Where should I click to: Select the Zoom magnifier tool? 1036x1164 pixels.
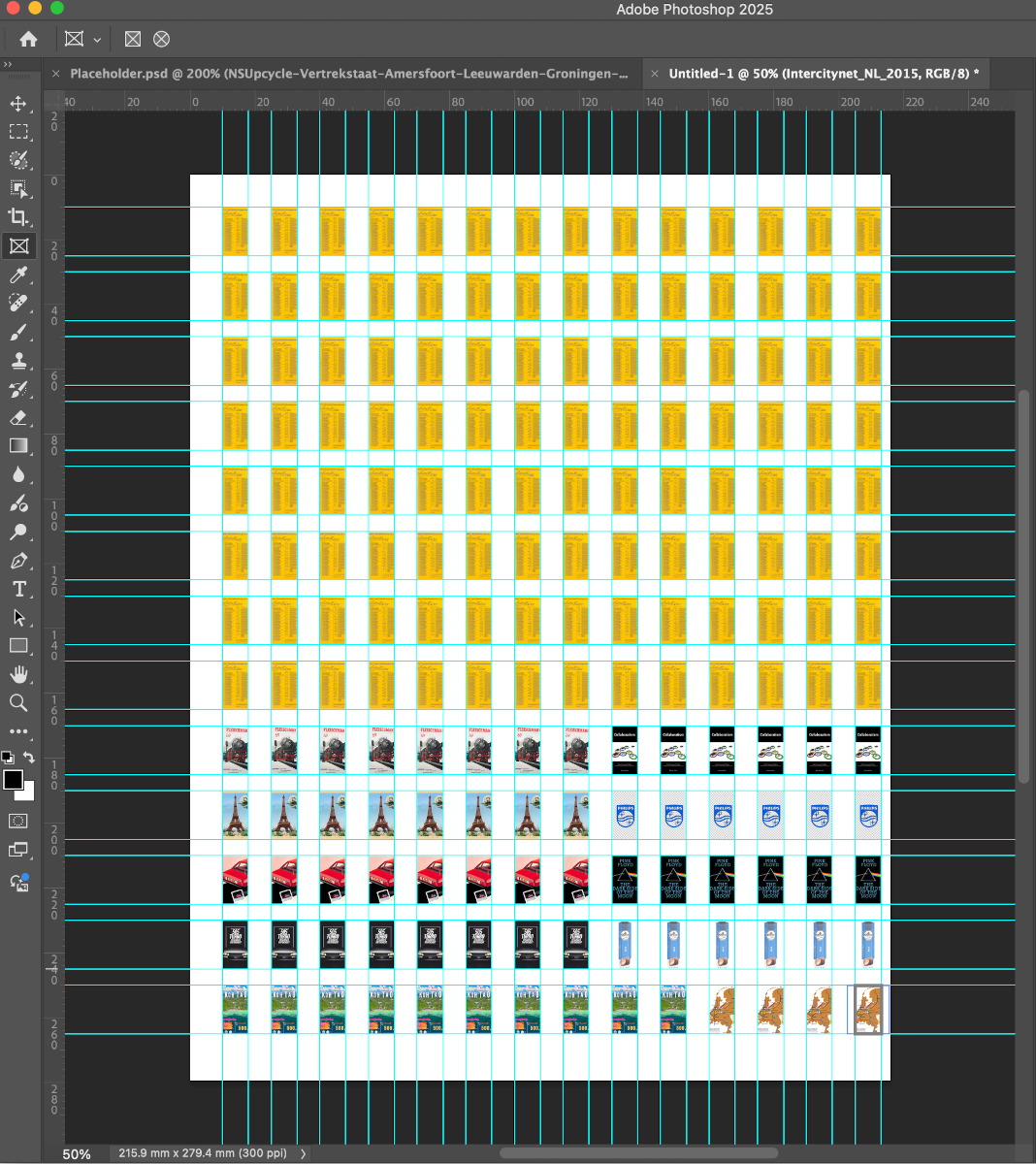tap(18, 703)
